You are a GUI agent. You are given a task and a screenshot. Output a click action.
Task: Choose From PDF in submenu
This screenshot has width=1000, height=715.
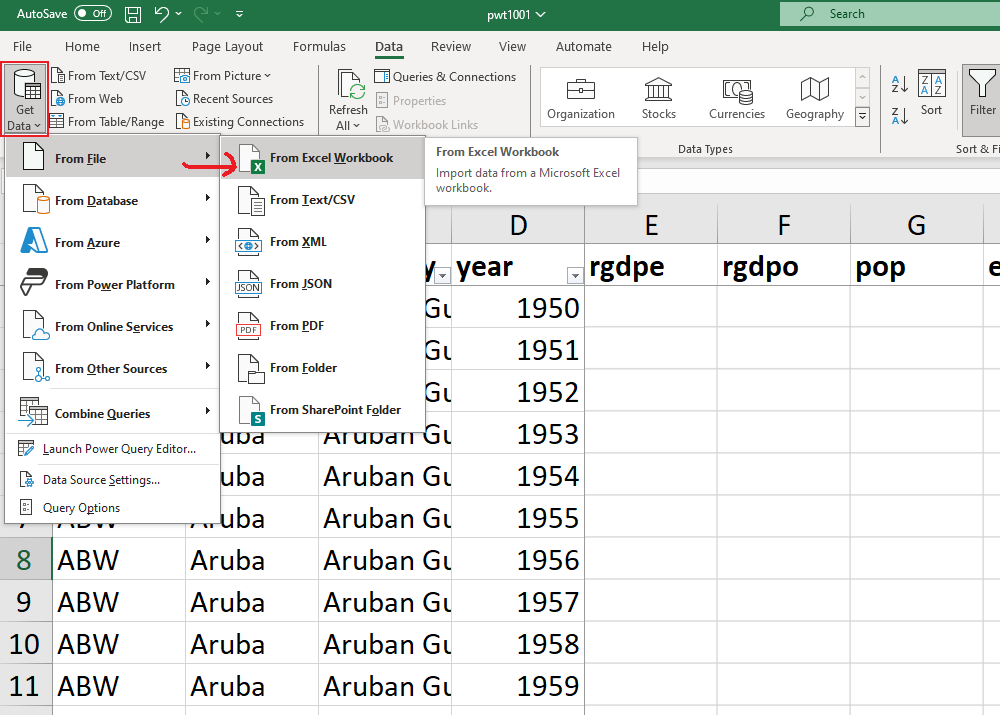point(297,326)
